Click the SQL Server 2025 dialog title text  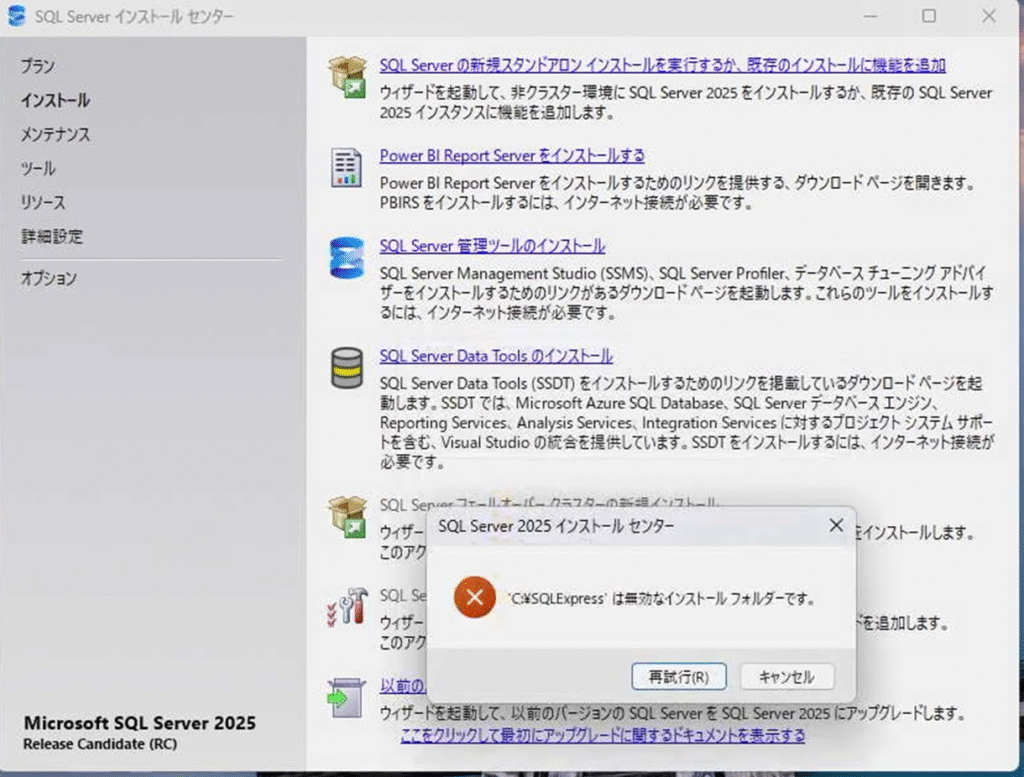pos(556,526)
